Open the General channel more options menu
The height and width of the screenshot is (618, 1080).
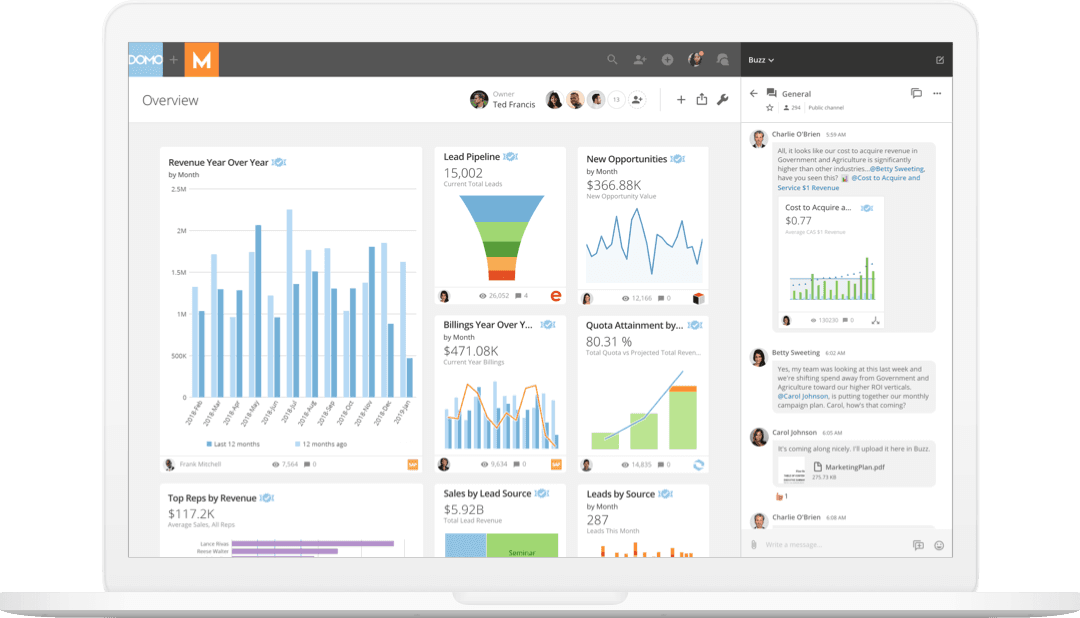(937, 94)
